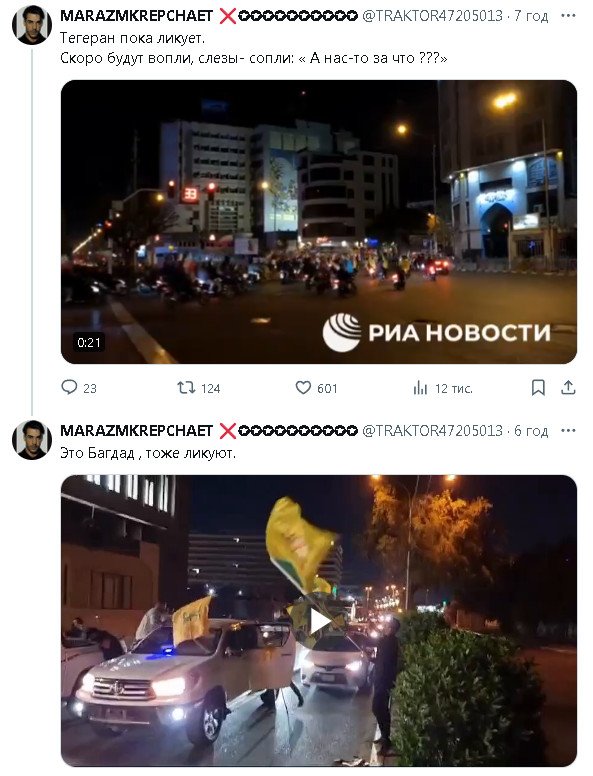Open the three-dot menu of the Baghdad tweet
593x776 pixels.
pos(568,431)
